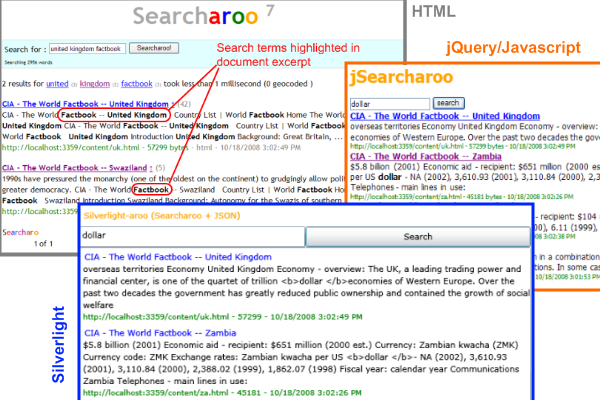Click the '2 results for' summary text
Screen dimensions: 600x400
click(x=23, y=84)
